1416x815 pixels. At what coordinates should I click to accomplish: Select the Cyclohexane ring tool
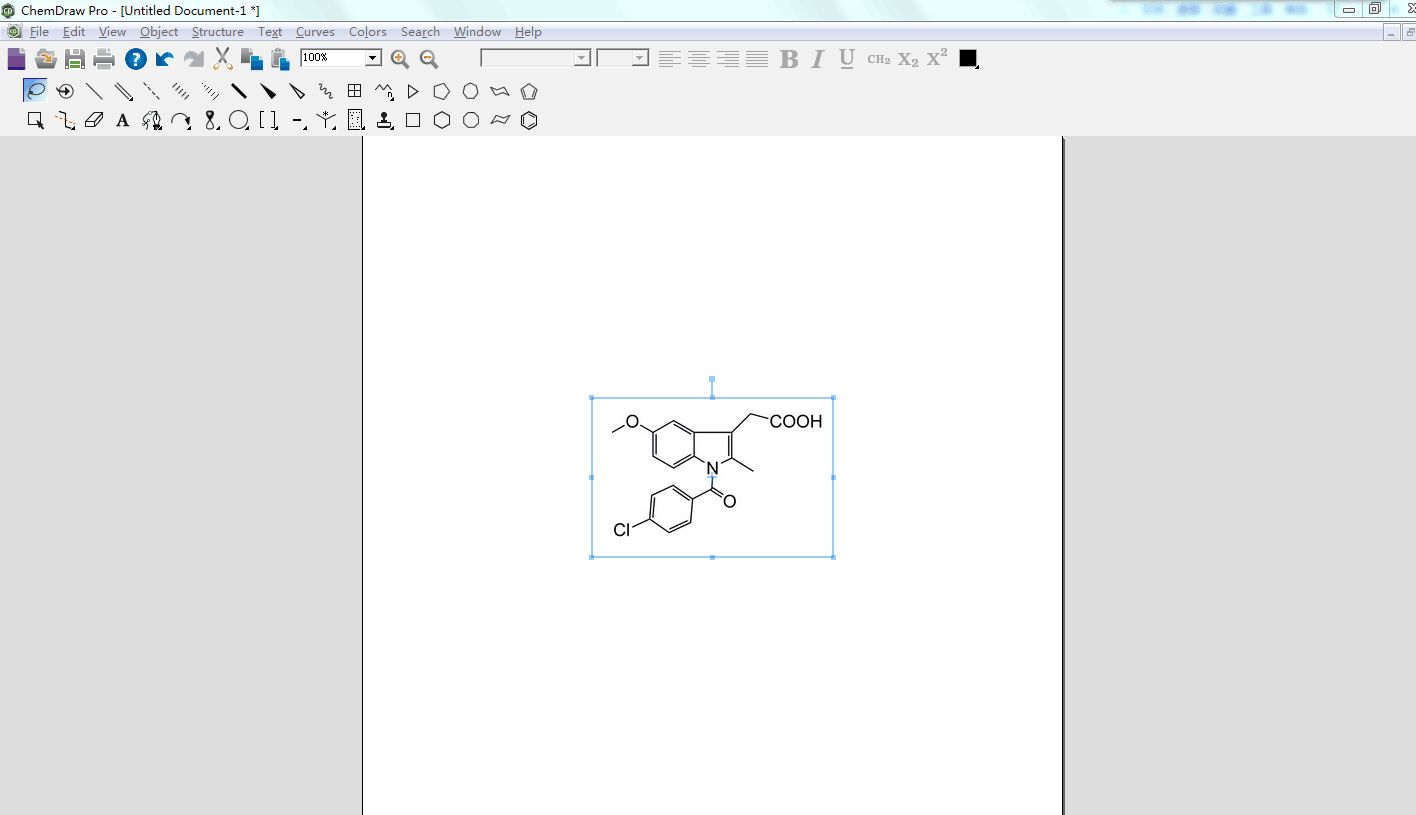click(442, 120)
